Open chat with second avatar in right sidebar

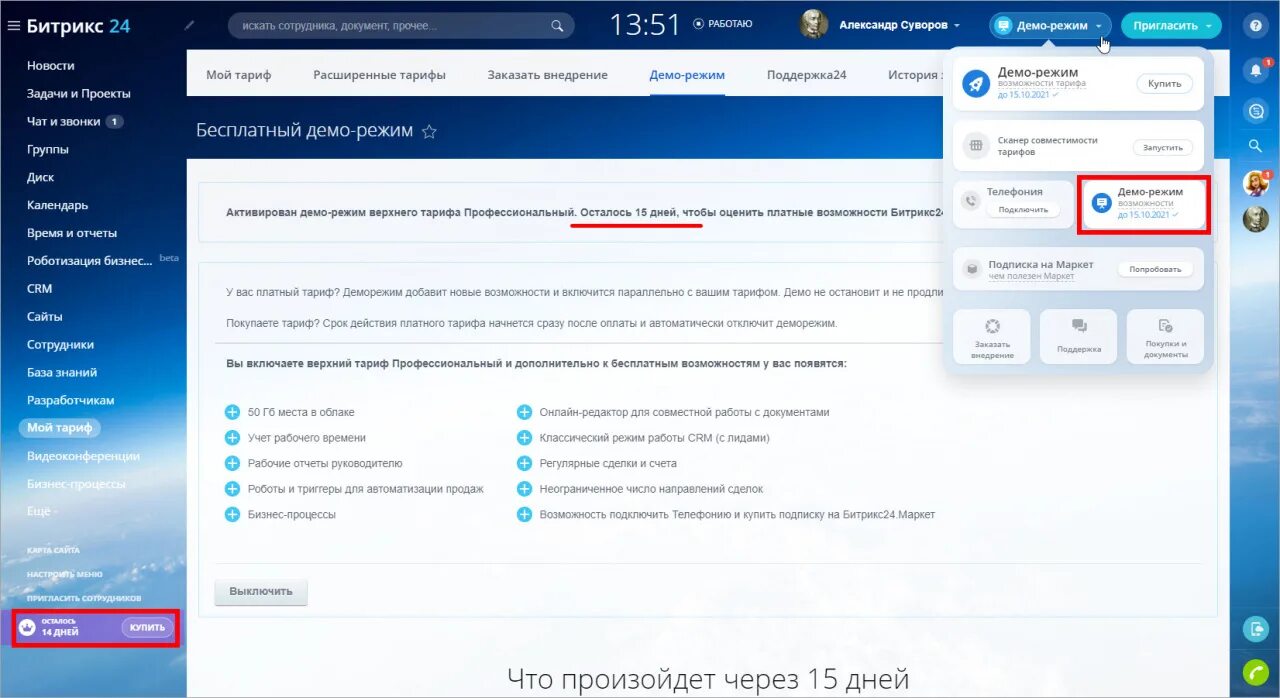tap(1256, 219)
